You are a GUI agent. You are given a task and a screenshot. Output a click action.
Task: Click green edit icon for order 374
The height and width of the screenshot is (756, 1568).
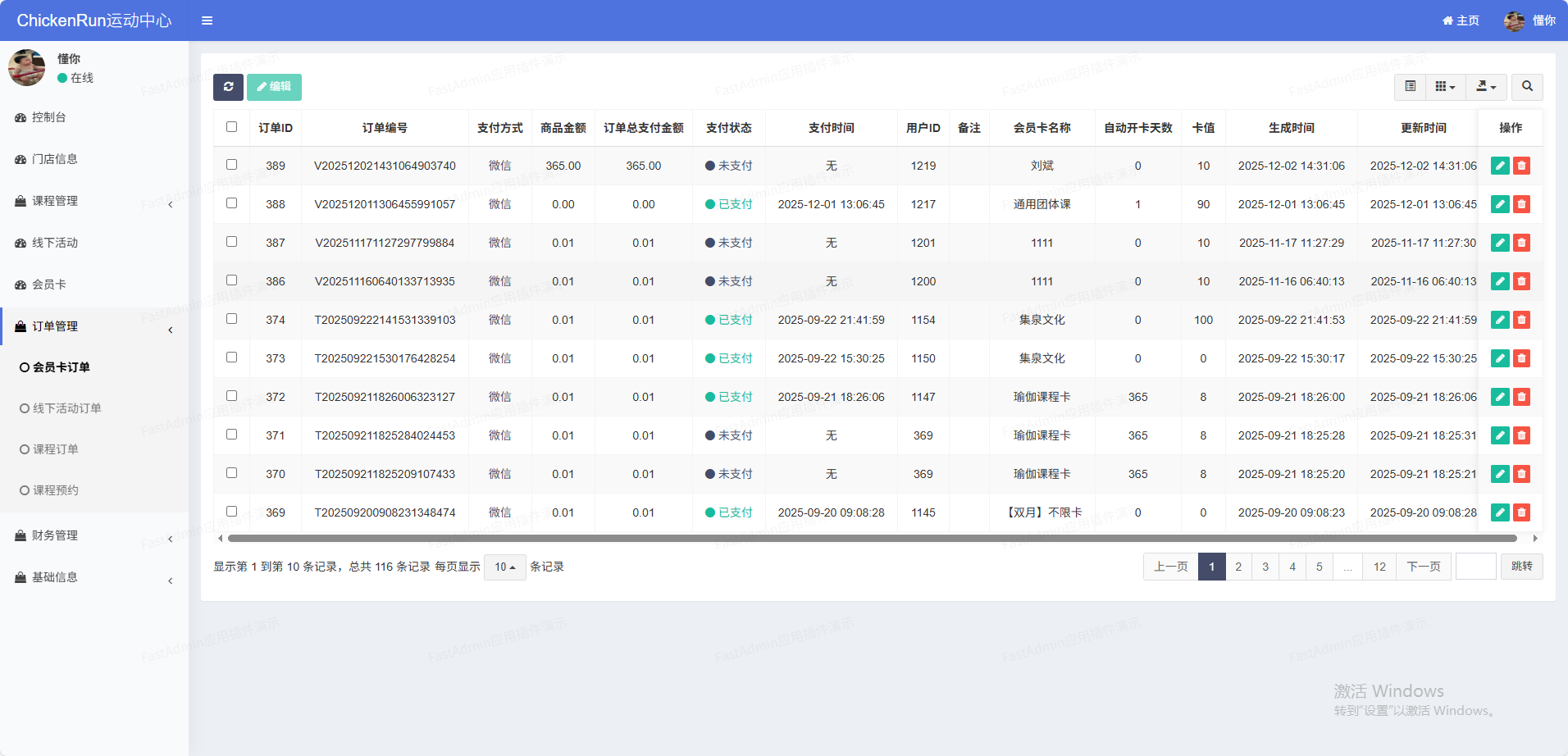(1500, 320)
